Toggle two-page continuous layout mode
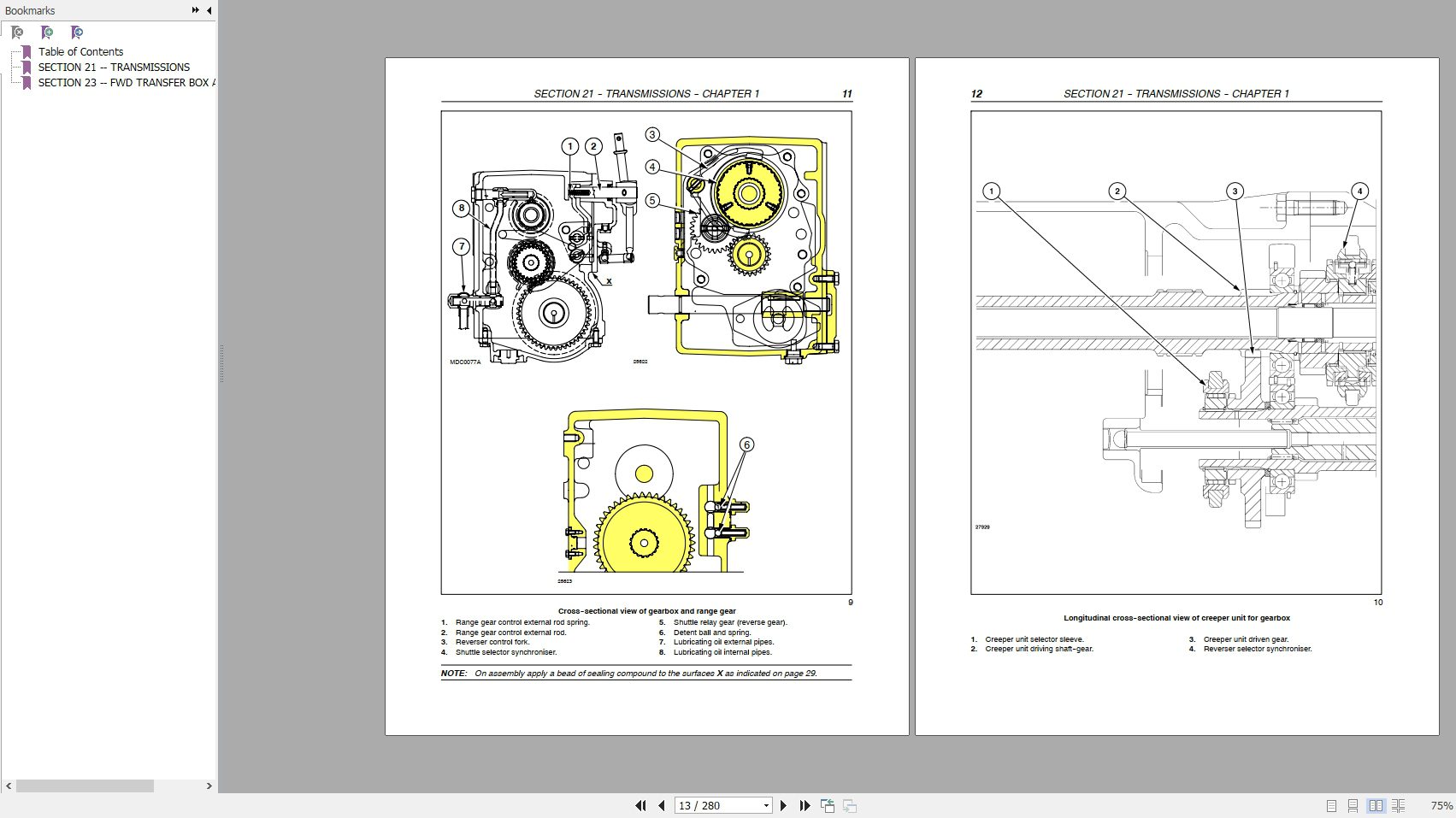 tap(1397, 806)
